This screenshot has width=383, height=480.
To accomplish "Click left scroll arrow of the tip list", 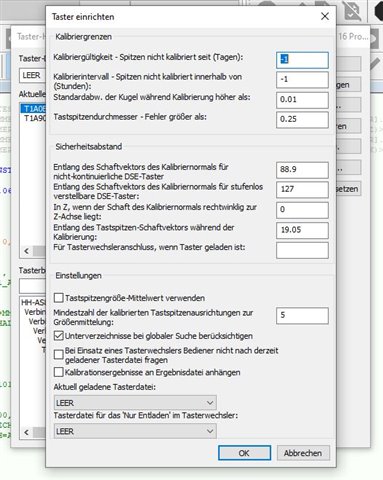I will tap(27, 251).
